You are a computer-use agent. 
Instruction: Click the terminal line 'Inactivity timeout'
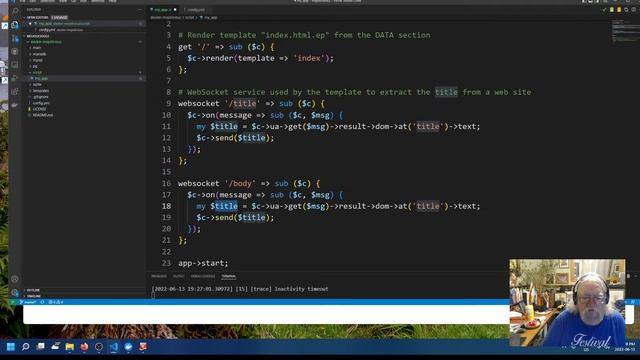(240, 289)
